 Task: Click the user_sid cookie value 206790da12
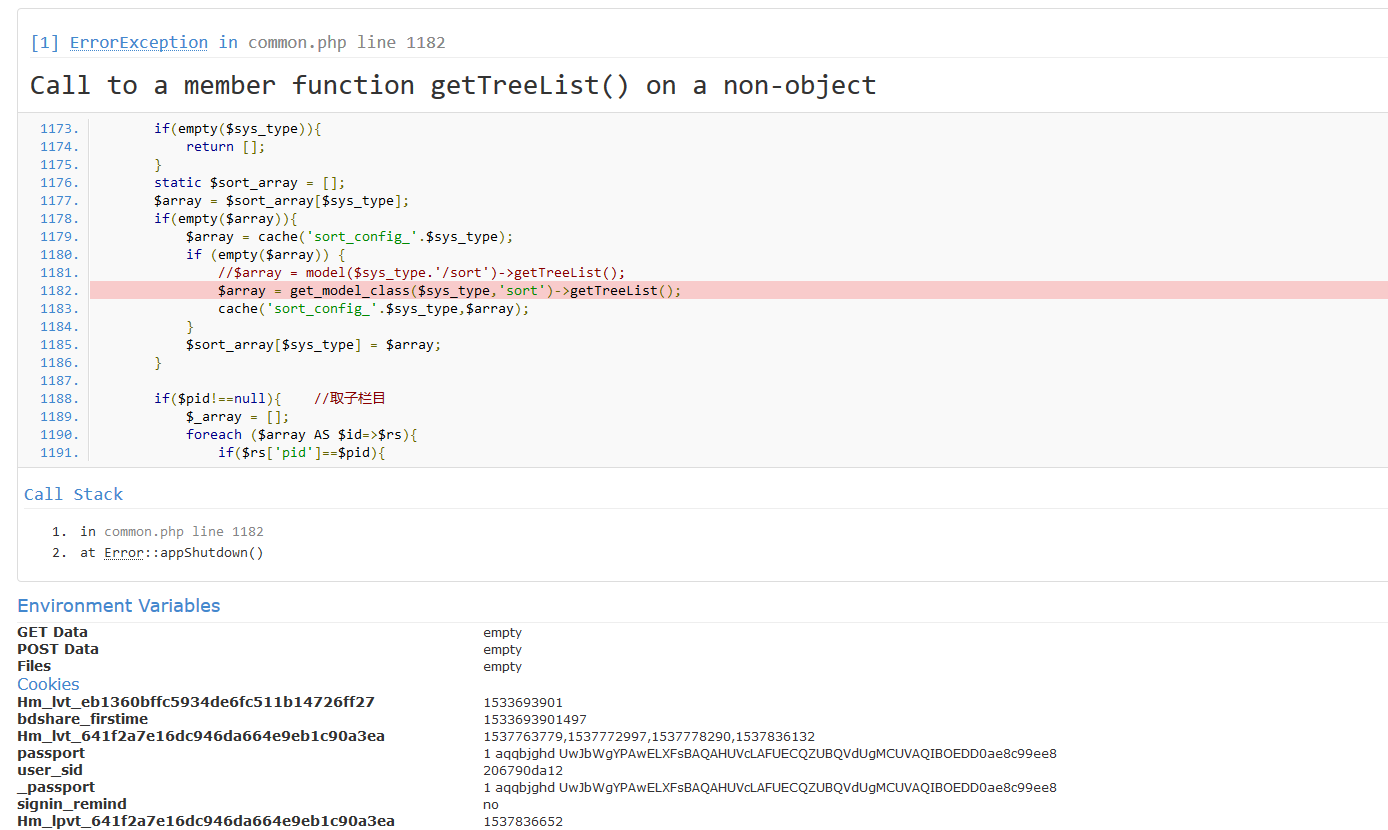coord(522,771)
